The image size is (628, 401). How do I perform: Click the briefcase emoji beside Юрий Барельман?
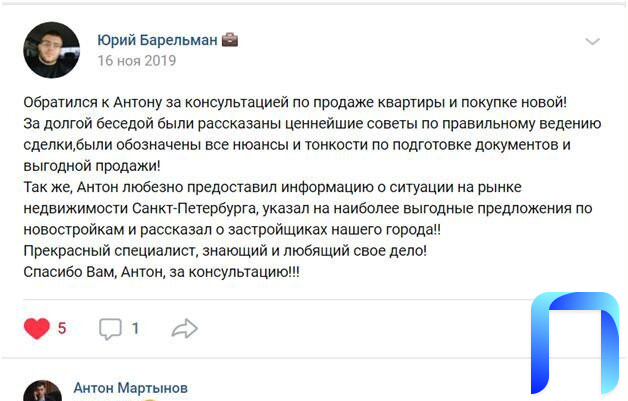point(230,40)
